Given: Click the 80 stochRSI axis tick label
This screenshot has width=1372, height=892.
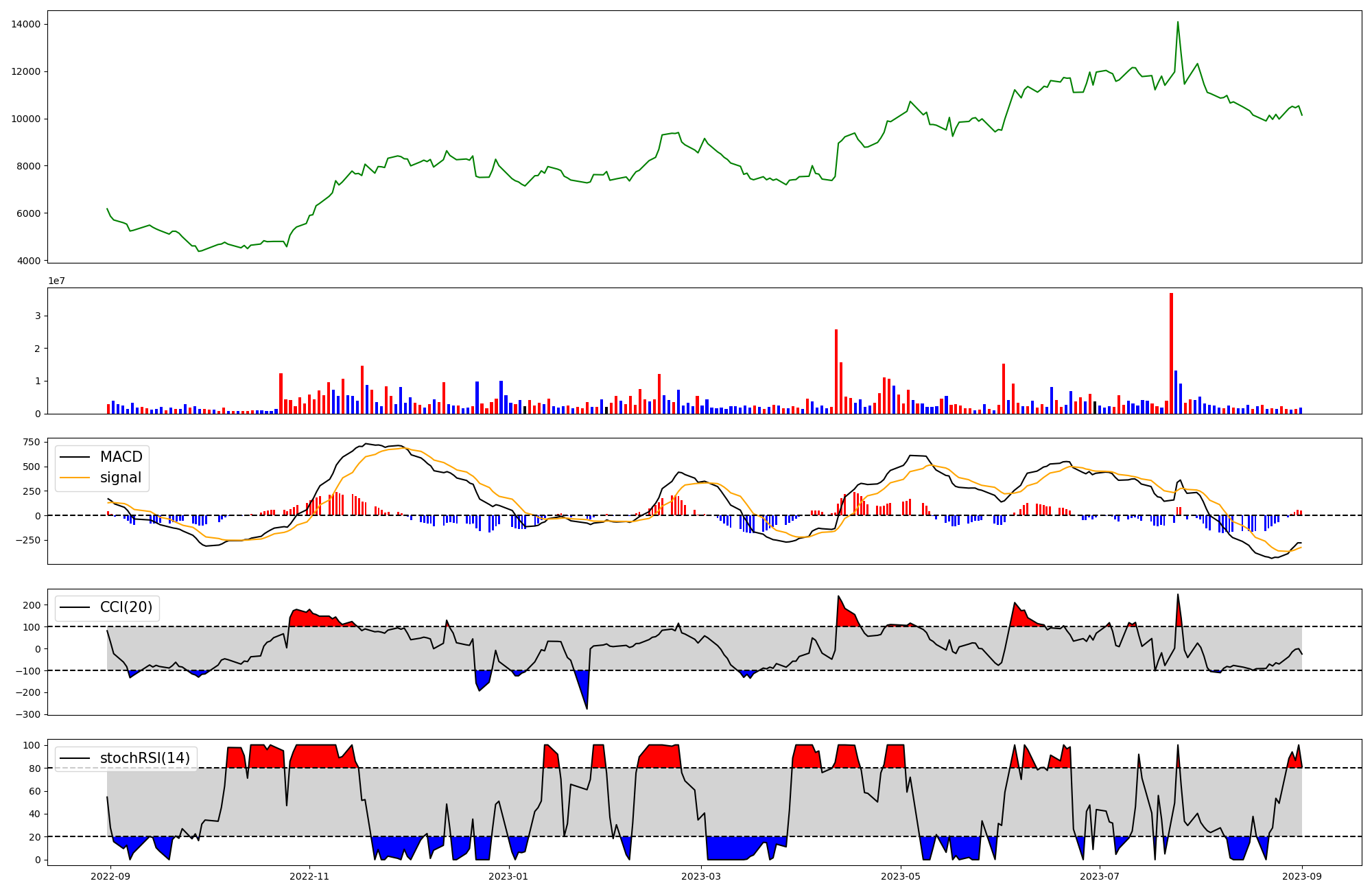Looking at the screenshot, I should click(x=35, y=768).
